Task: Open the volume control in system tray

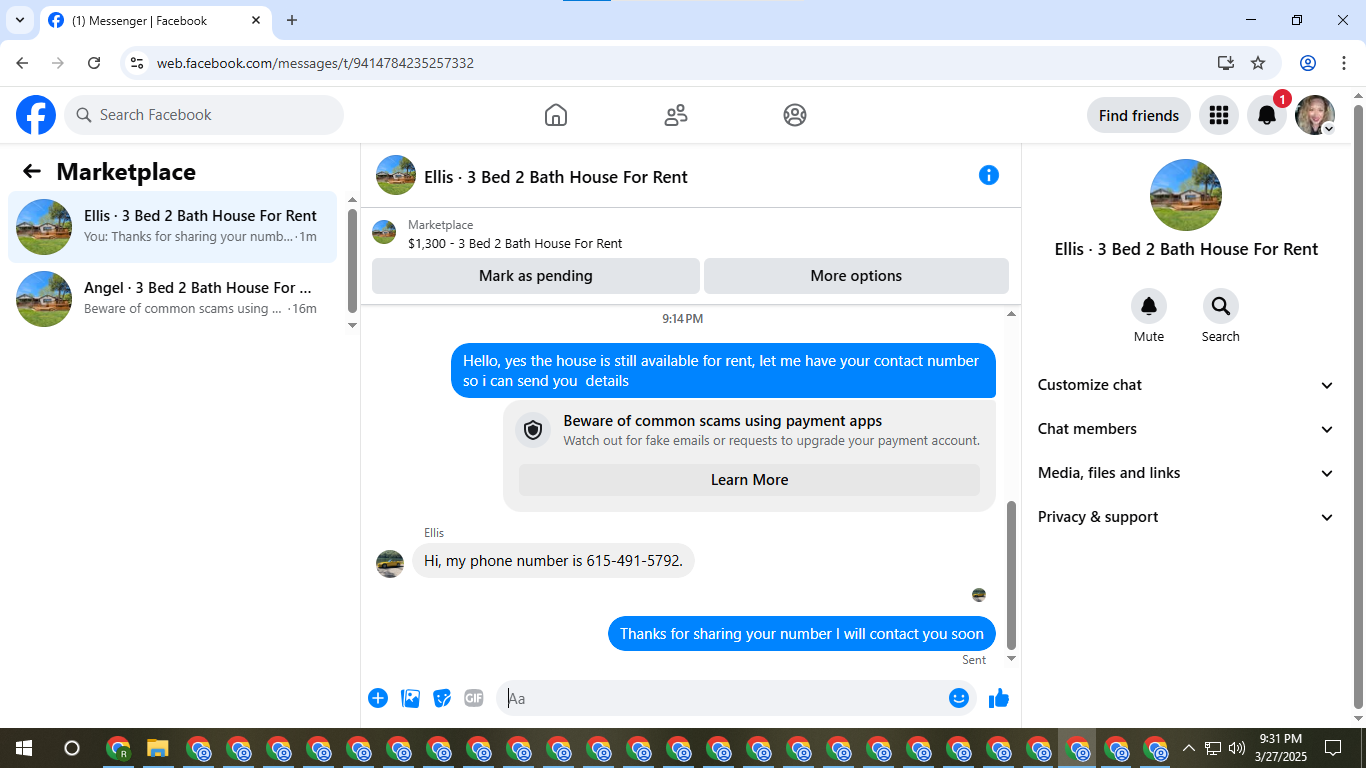Action: [x=1237, y=747]
